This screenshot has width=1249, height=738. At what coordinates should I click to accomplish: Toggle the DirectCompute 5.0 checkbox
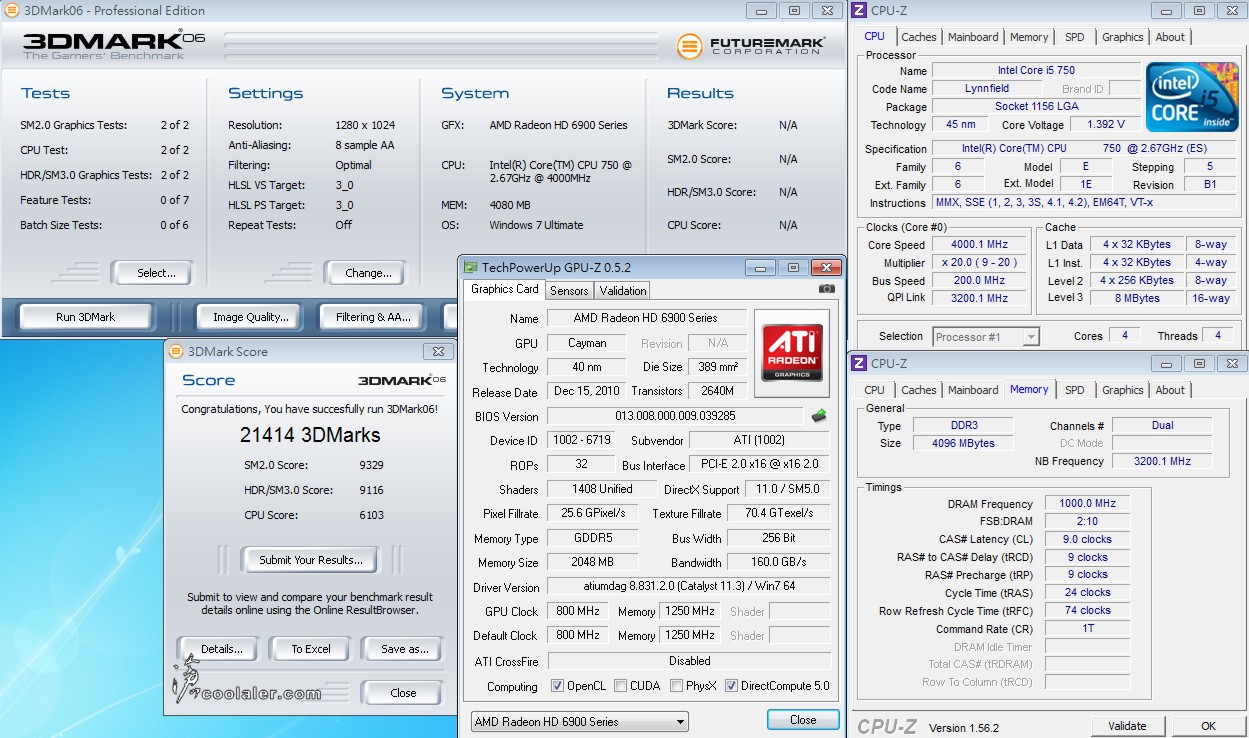point(731,686)
